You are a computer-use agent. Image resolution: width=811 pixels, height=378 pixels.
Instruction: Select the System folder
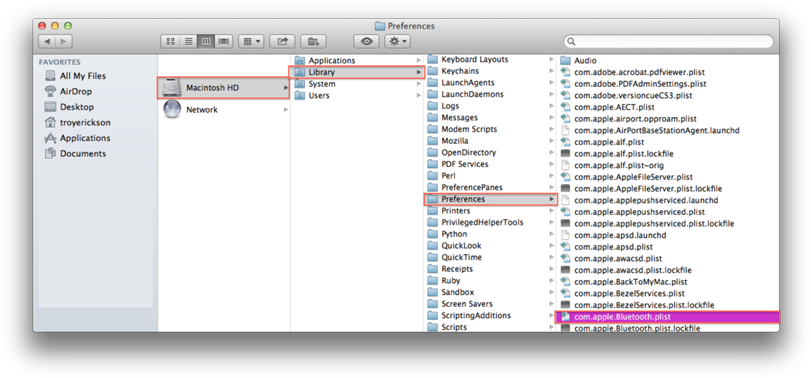(x=357, y=84)
